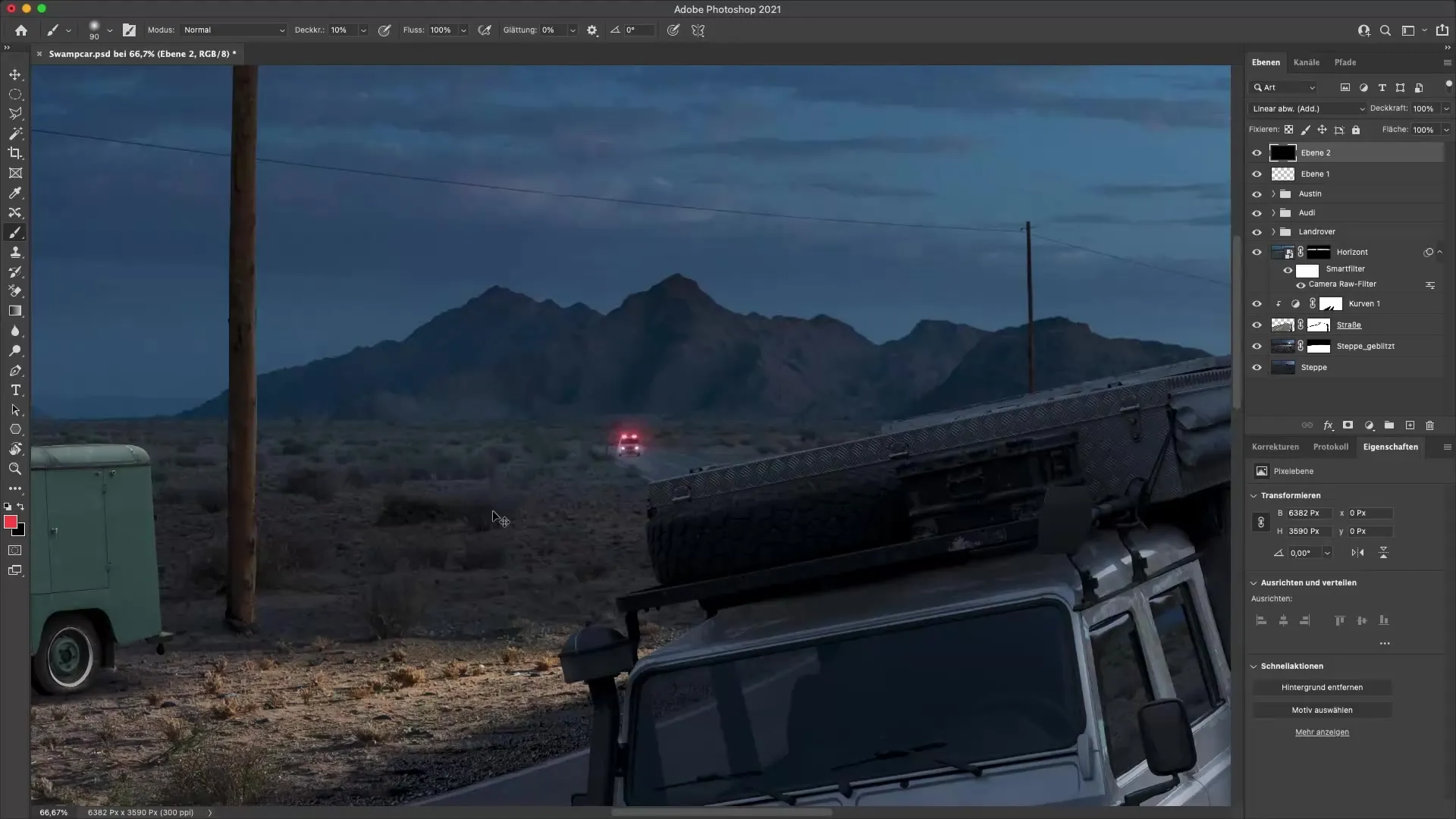
Task: Hide the Landrover layer group
Action: [1257, 231]
